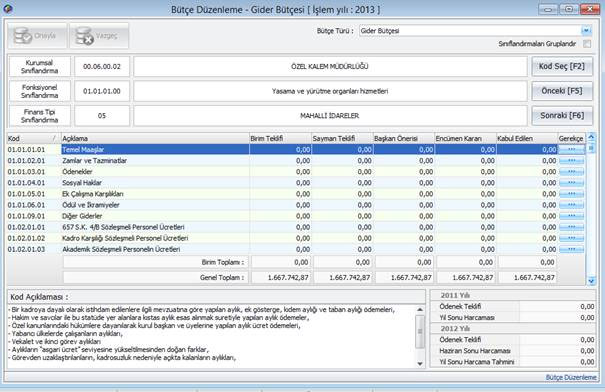Click the Fonksiyonel Sınıflandırma code 01.01.01.00

coord(102,91)
